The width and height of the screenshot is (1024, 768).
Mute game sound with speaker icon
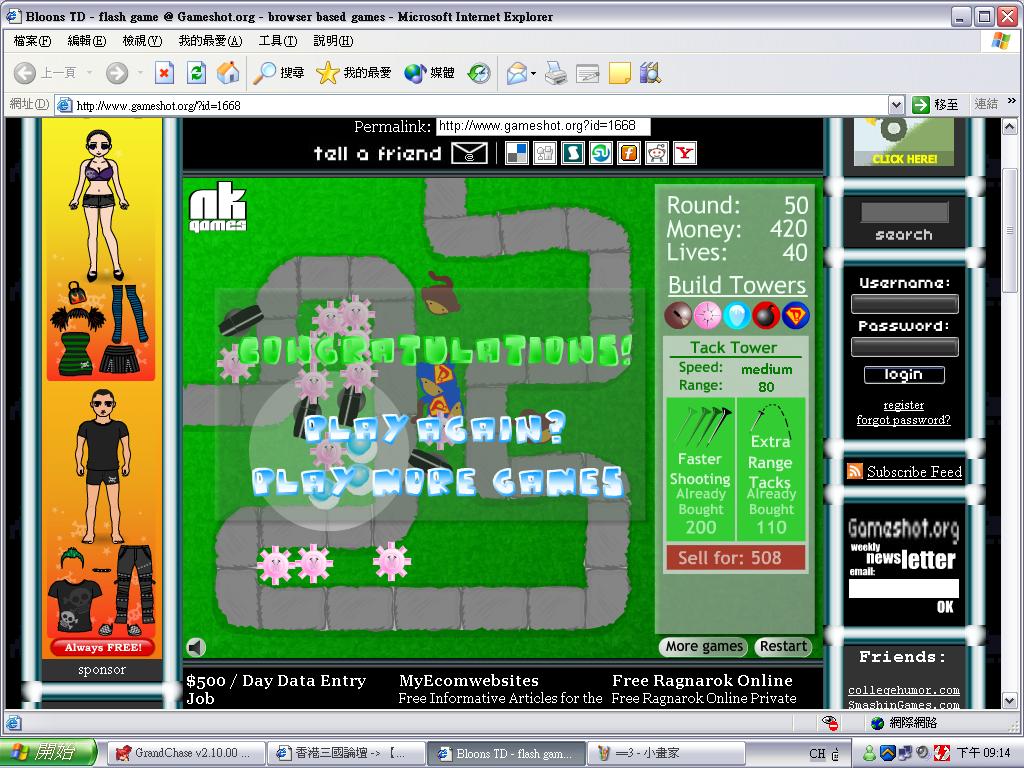point(196,647)
